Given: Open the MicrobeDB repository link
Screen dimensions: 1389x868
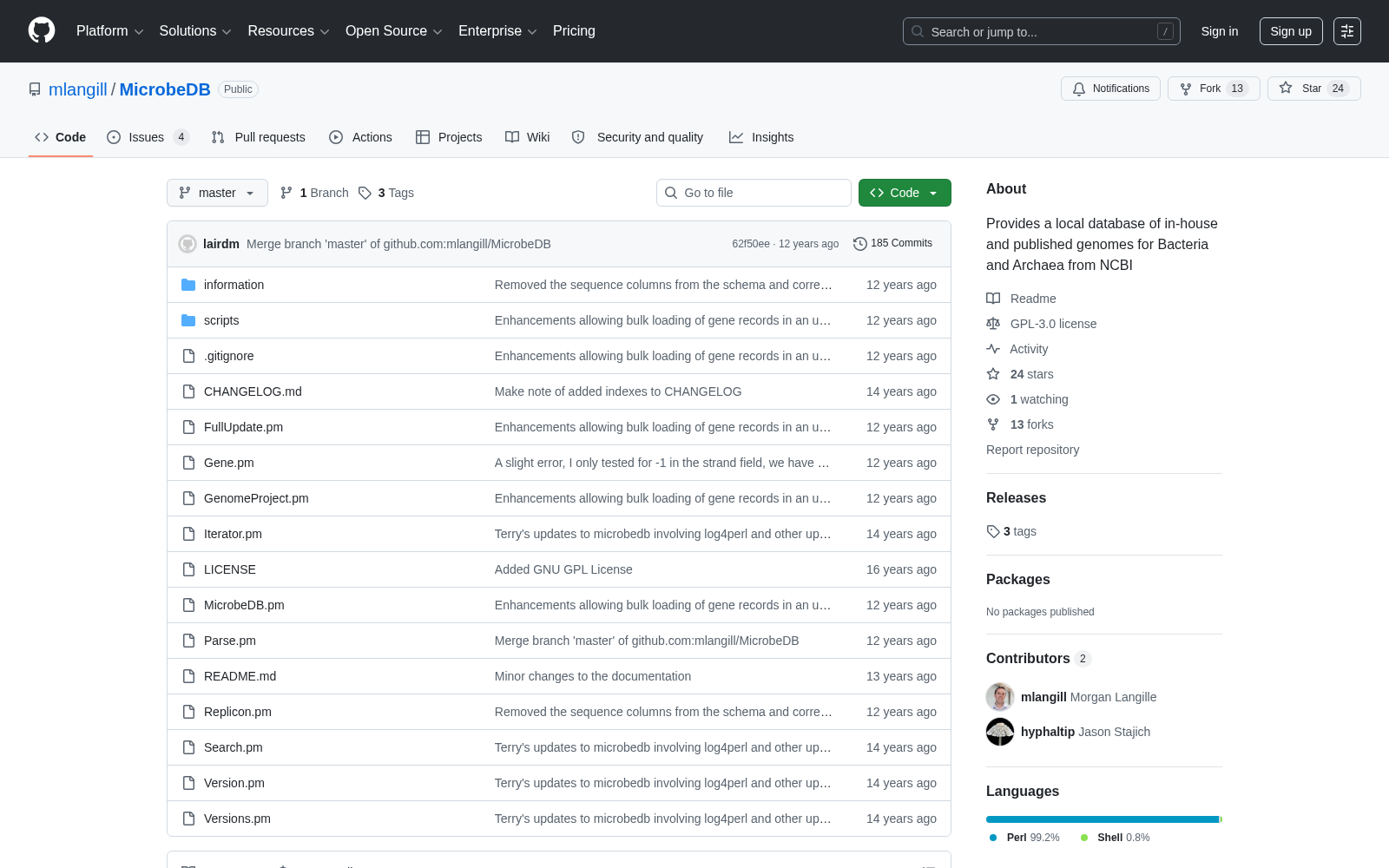Looking at the screenshot, I should point(165,89).
